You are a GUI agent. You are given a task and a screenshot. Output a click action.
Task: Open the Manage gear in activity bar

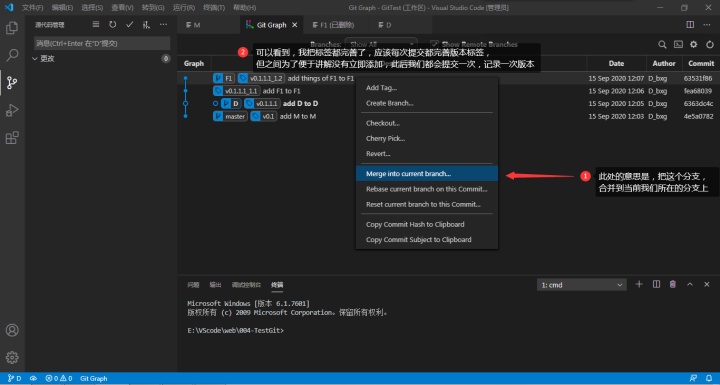[12, 357]
